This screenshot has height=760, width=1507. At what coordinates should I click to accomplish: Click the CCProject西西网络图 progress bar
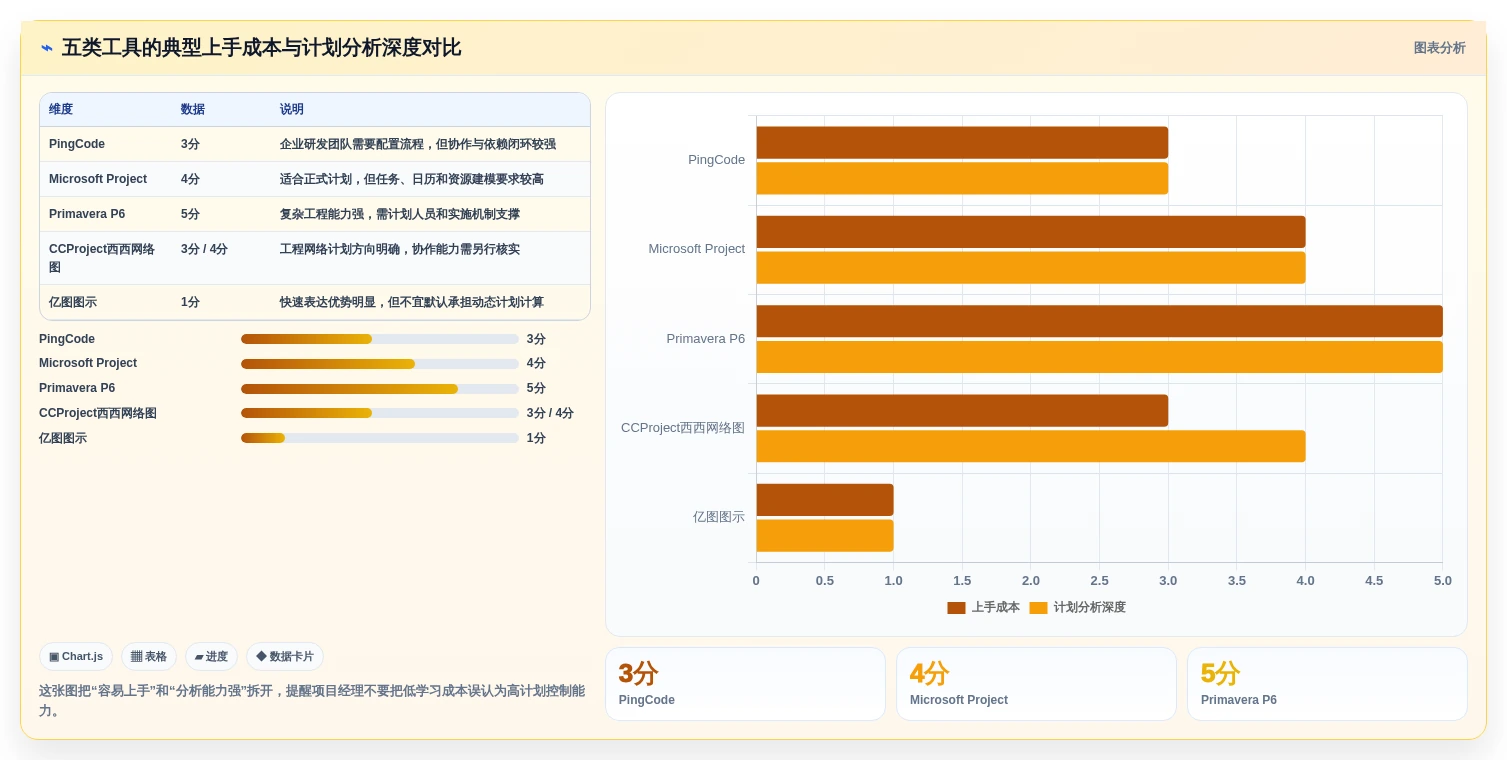pos(380,413)
